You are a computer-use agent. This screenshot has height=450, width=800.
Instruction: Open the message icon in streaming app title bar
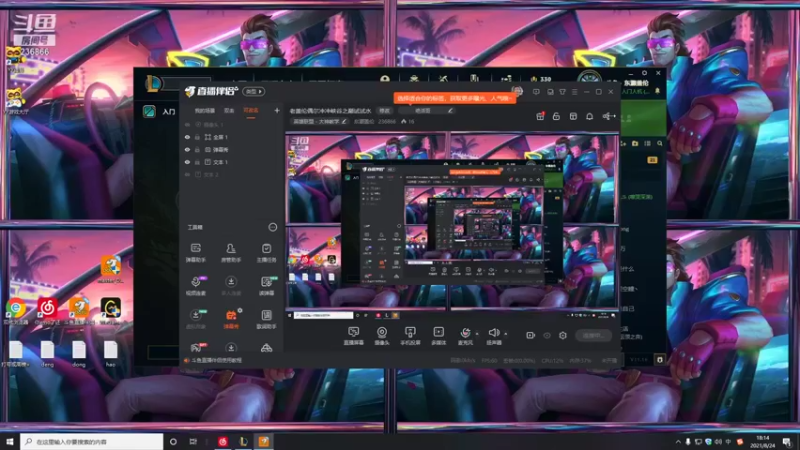tap(536, 92)
